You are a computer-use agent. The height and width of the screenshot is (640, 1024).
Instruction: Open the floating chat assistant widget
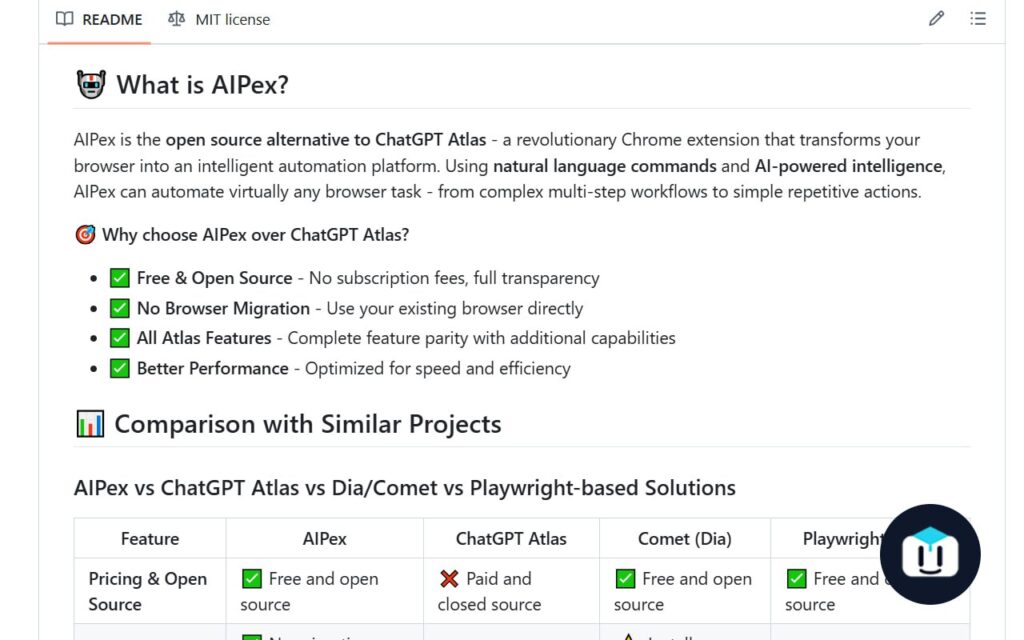(x=930, y=554)
